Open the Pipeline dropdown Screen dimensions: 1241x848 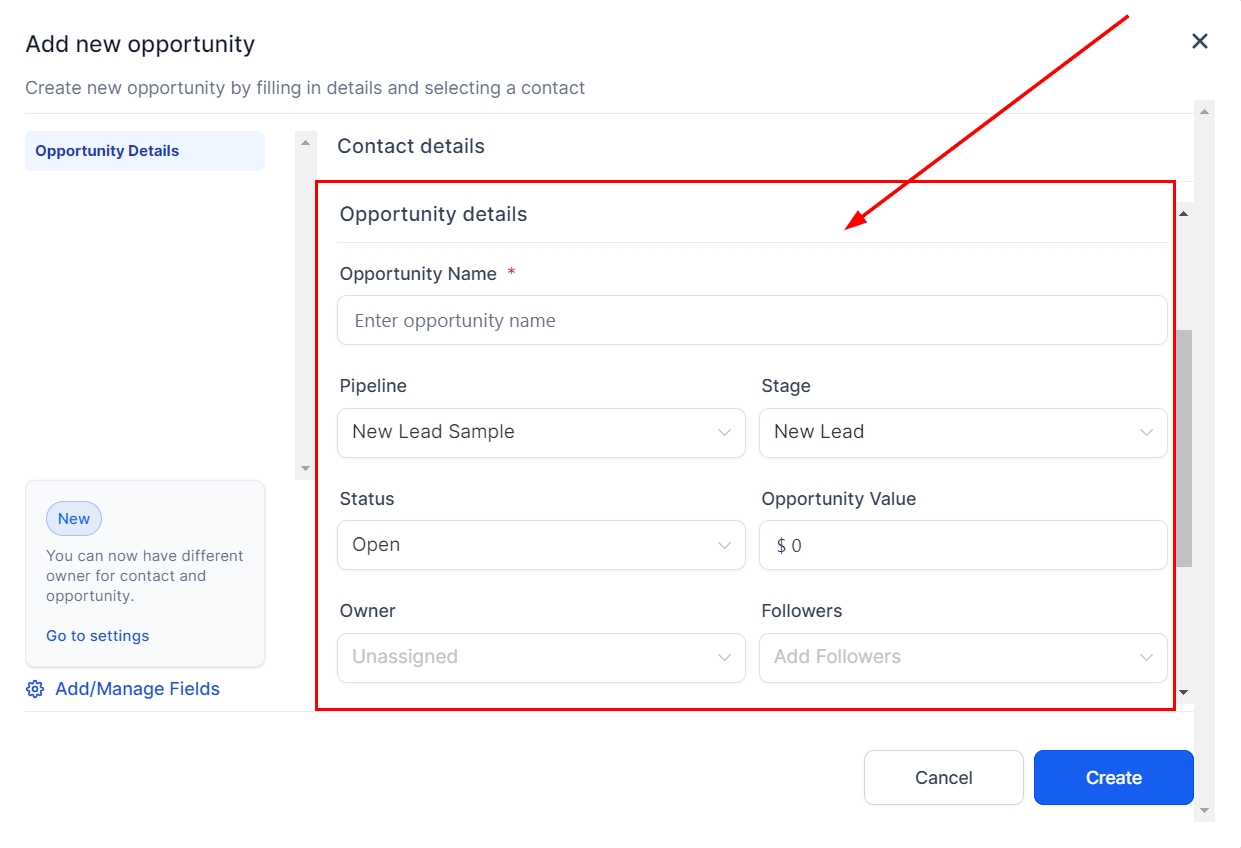(x=541, y=433)
